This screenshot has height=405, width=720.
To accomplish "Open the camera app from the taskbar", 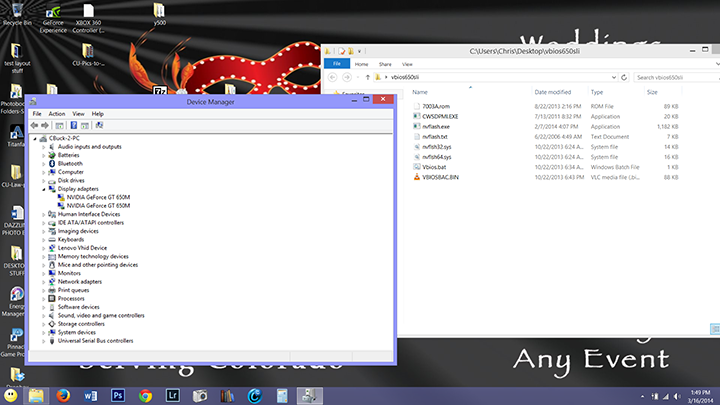I will (x=200, y=395).
